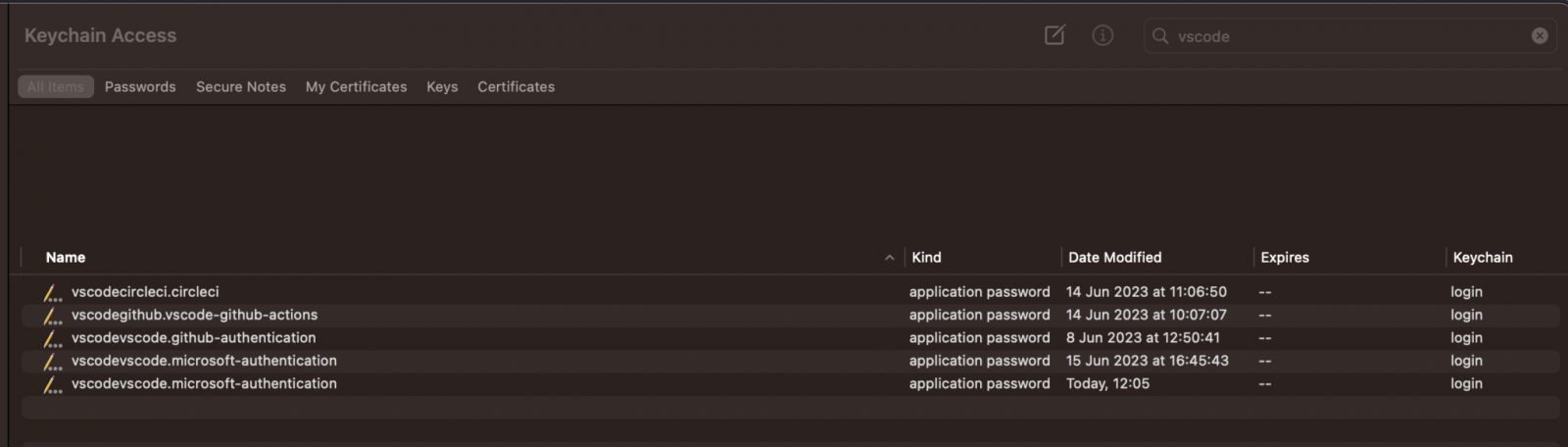Image resolution: width=1568 pixels, height=447 pixels.
Task: Click the info icon in toolbar
Action: click(1102, 36)
